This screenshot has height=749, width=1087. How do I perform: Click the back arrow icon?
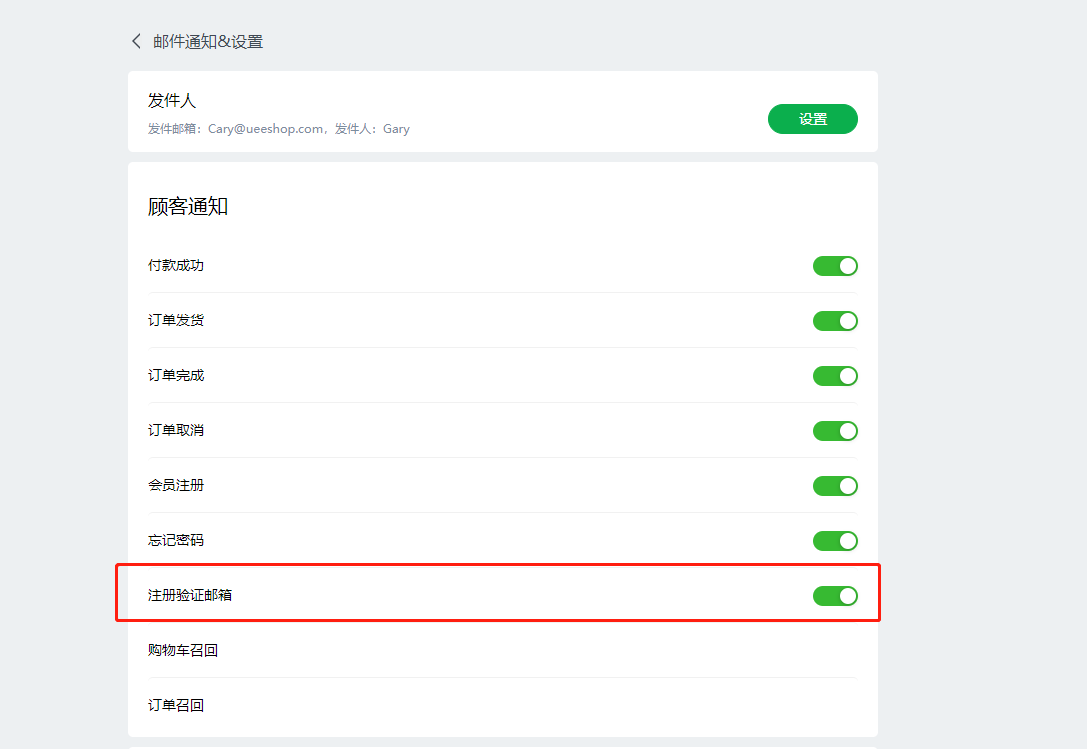(137, 41)
